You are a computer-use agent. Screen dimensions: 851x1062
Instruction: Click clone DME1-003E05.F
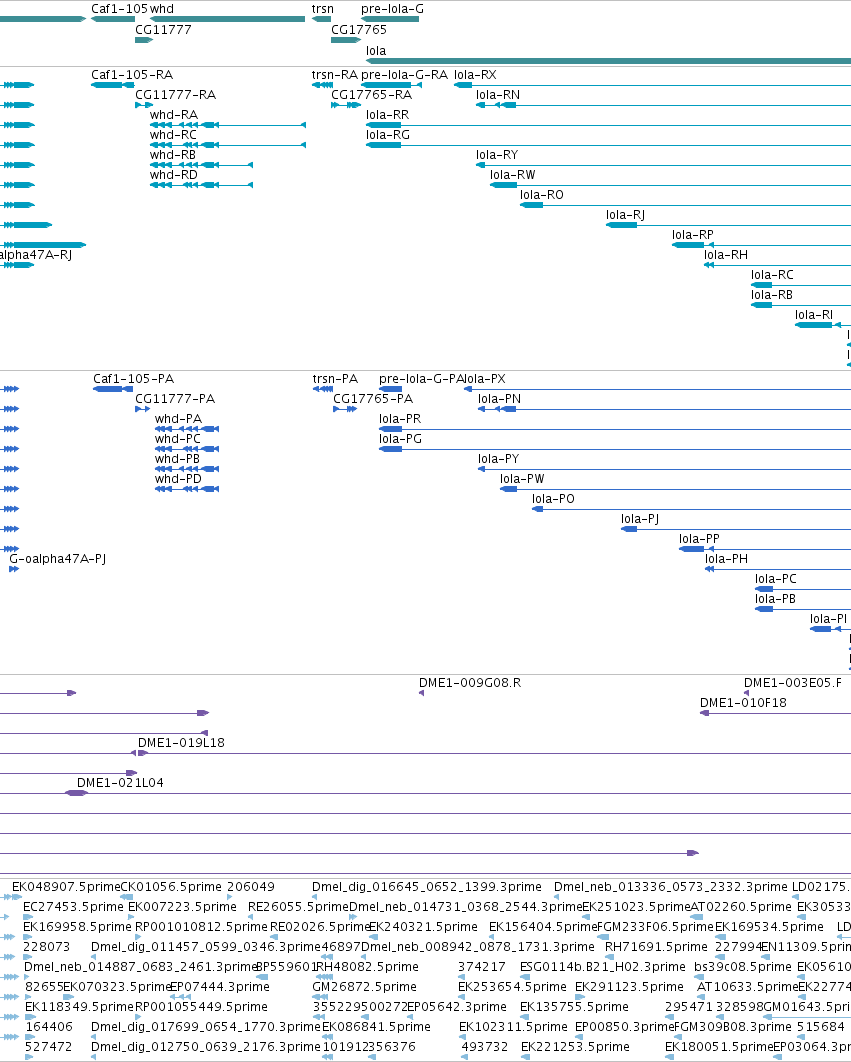coord(793,683)
